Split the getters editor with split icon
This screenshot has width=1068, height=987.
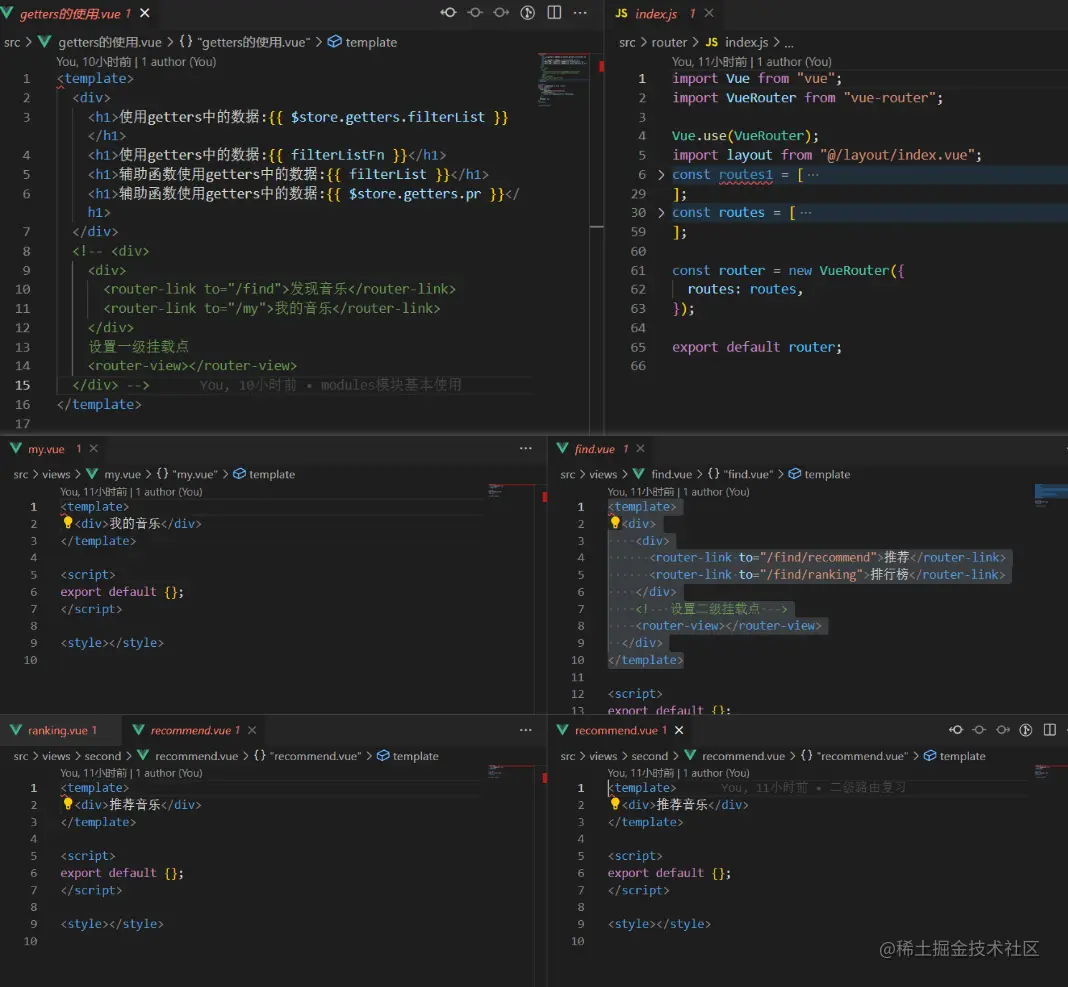[x=554, y=13]
